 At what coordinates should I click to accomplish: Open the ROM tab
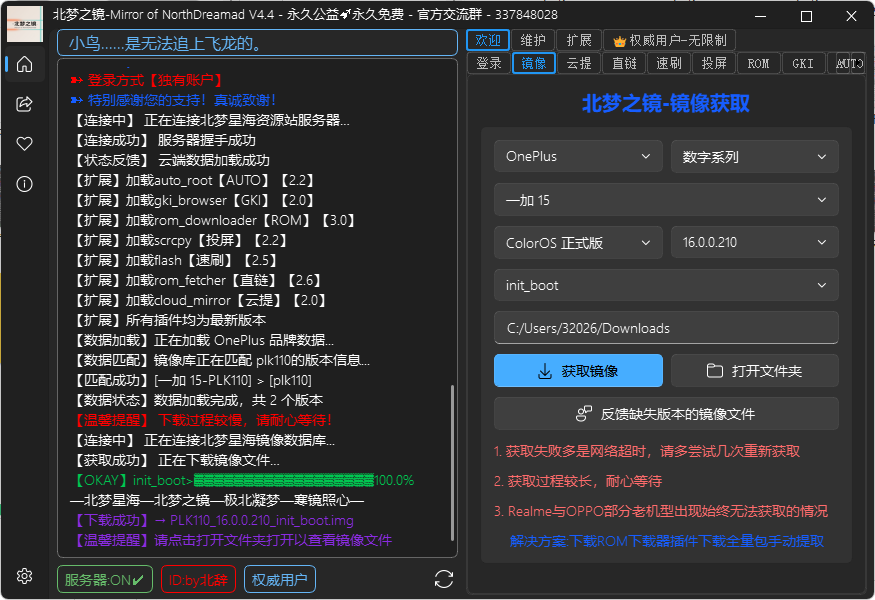758,62
